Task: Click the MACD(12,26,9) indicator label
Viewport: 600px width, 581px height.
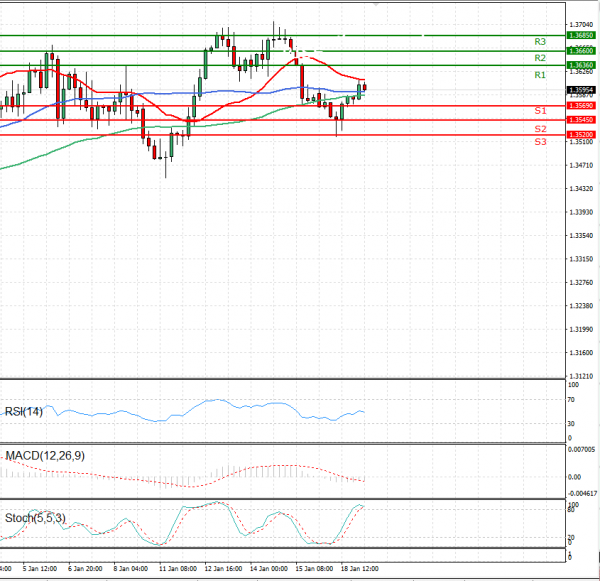Action: pos(45,455)
